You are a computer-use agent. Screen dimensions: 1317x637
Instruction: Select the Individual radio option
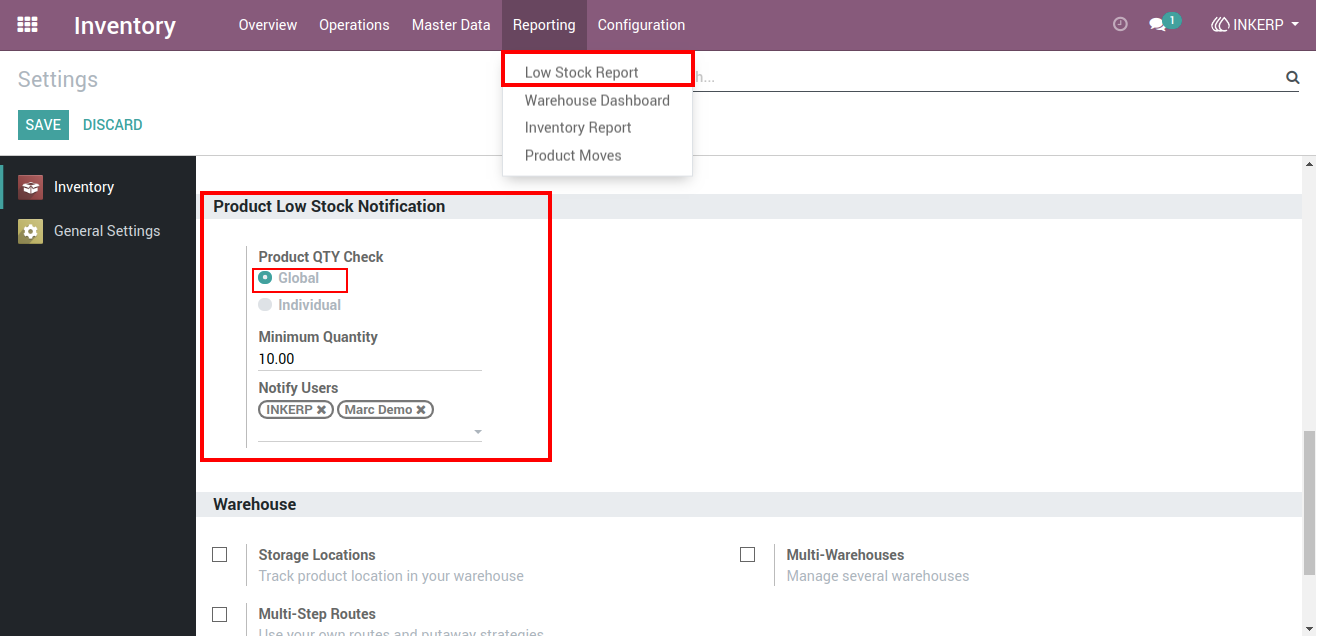click(265, 305)
